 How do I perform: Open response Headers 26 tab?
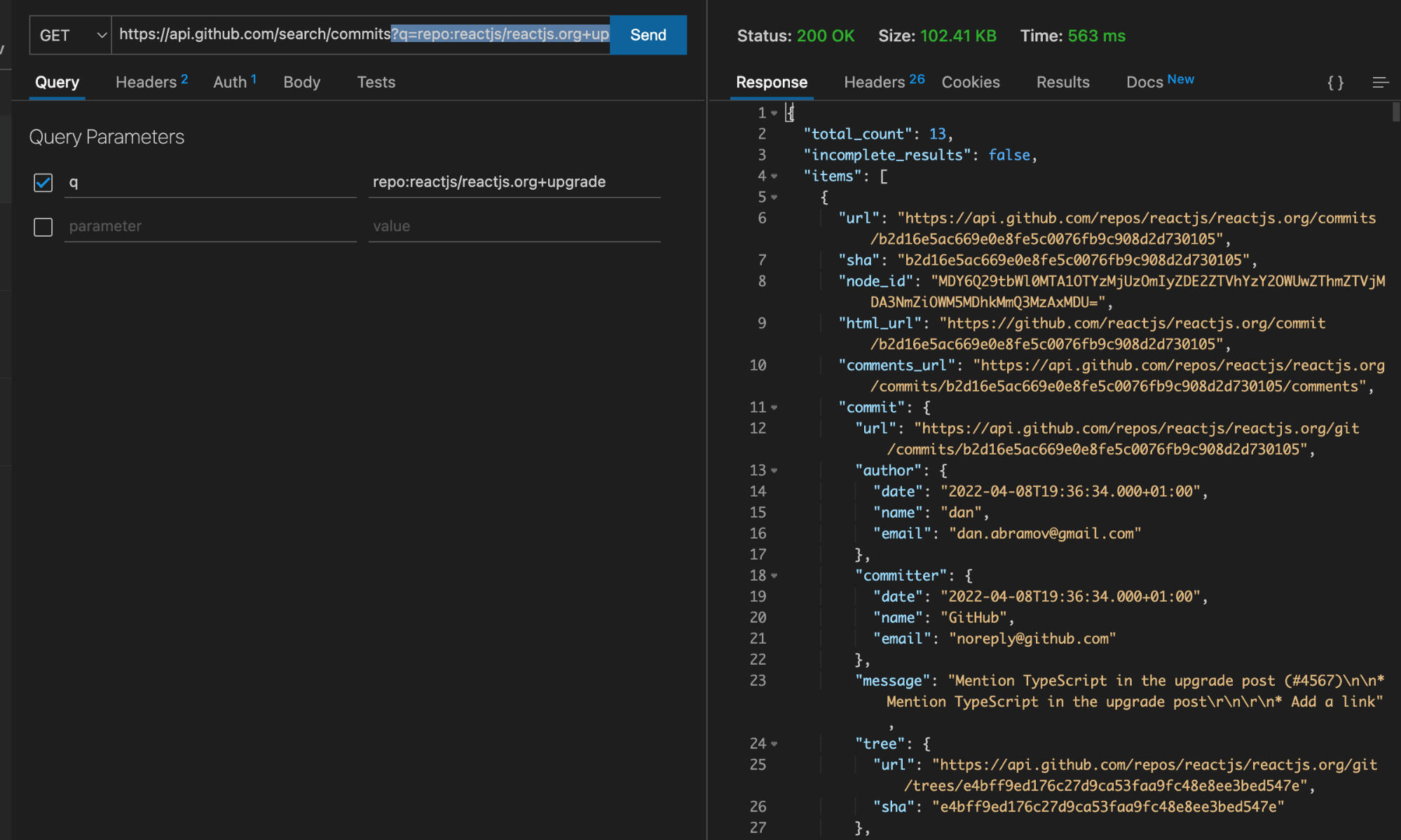[x=884, y=82]
